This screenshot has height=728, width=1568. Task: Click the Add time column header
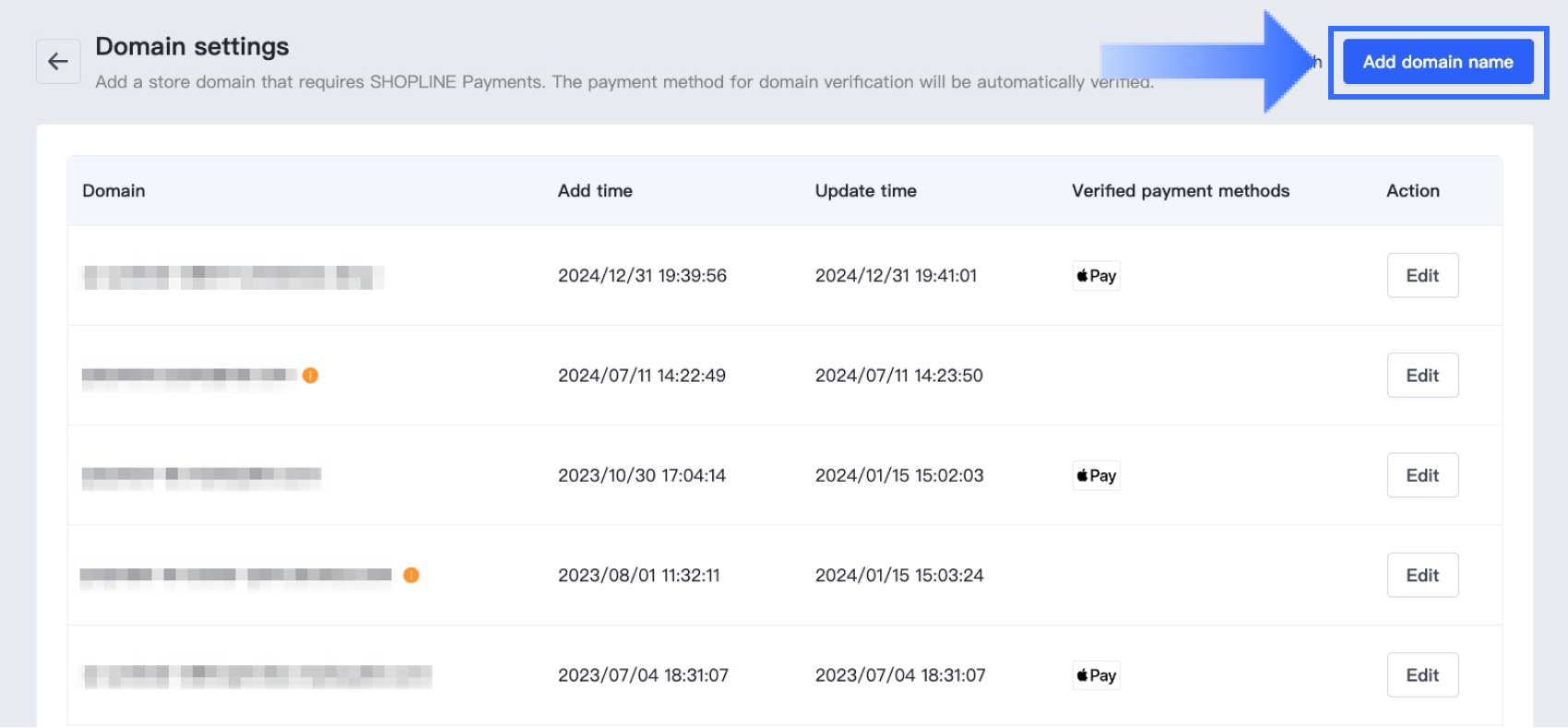tap(595, 191)
